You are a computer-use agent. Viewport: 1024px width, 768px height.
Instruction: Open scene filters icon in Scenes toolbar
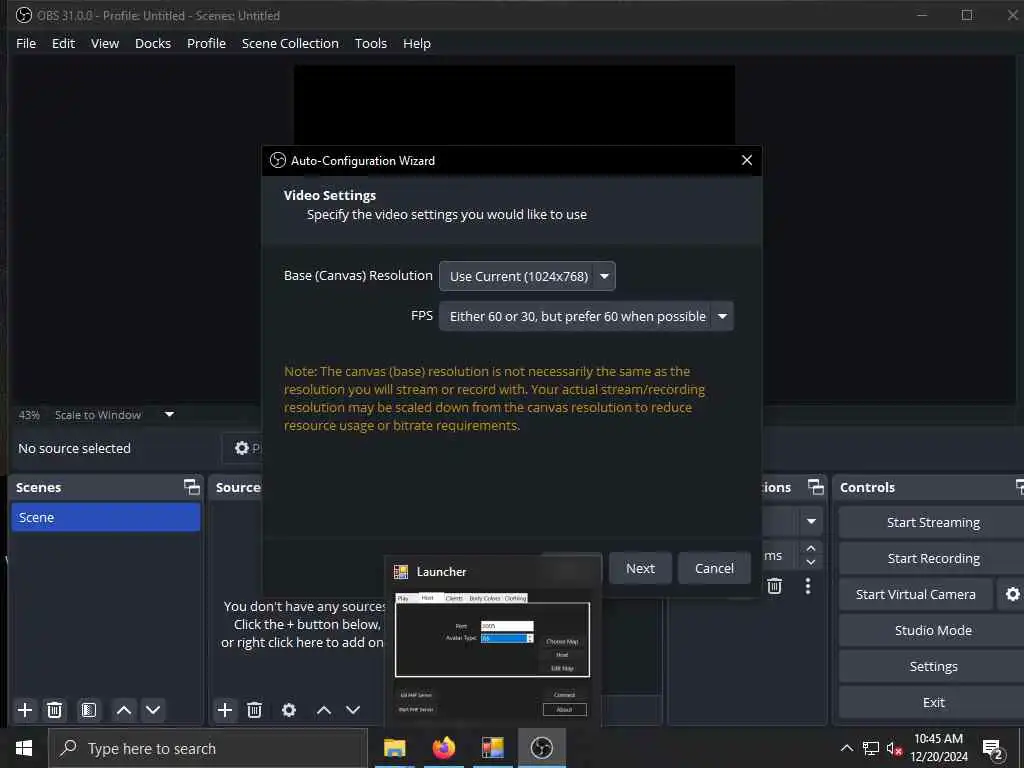[89, 710]
